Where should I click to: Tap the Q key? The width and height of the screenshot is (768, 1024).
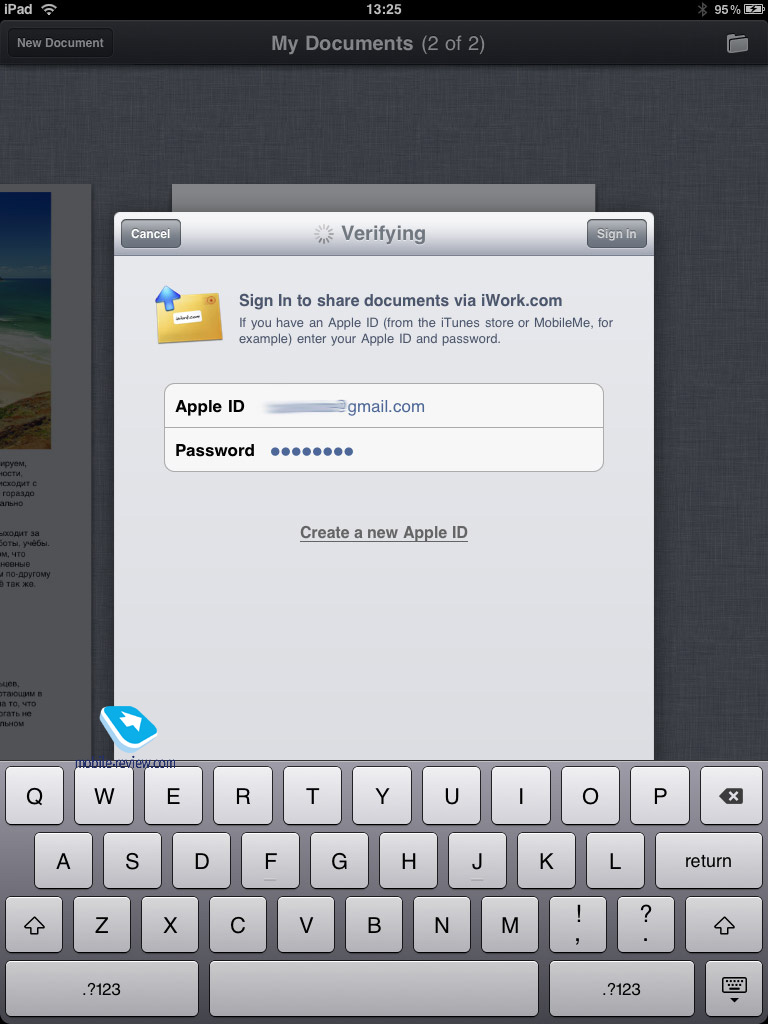[35, 795]
